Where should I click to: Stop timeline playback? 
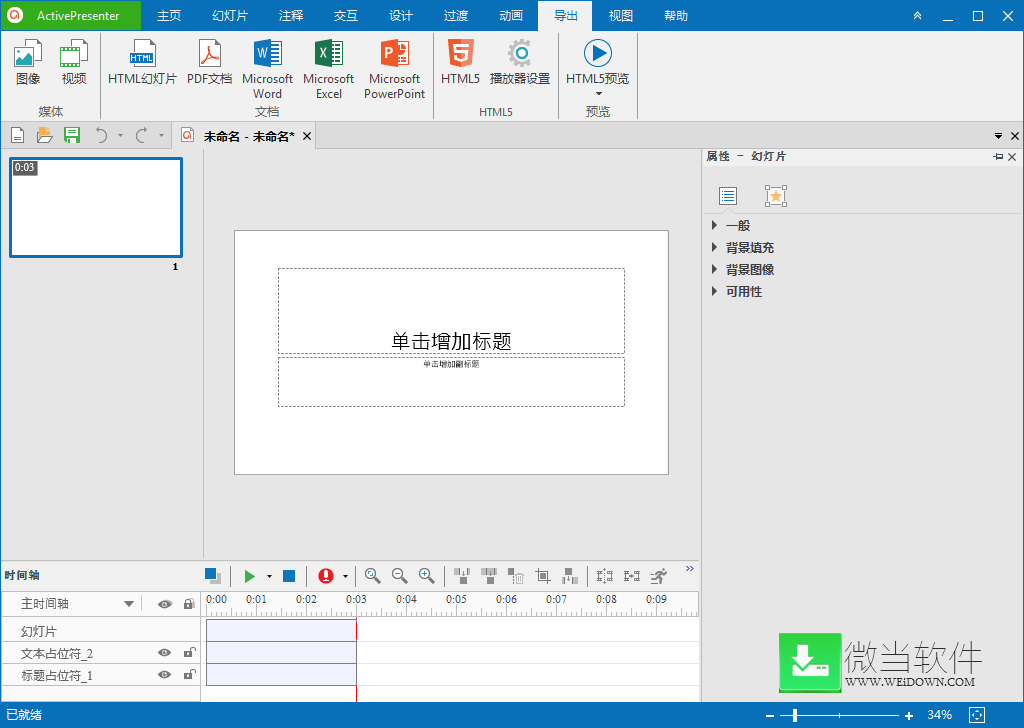pyautogui.click(x=289, y=576)
